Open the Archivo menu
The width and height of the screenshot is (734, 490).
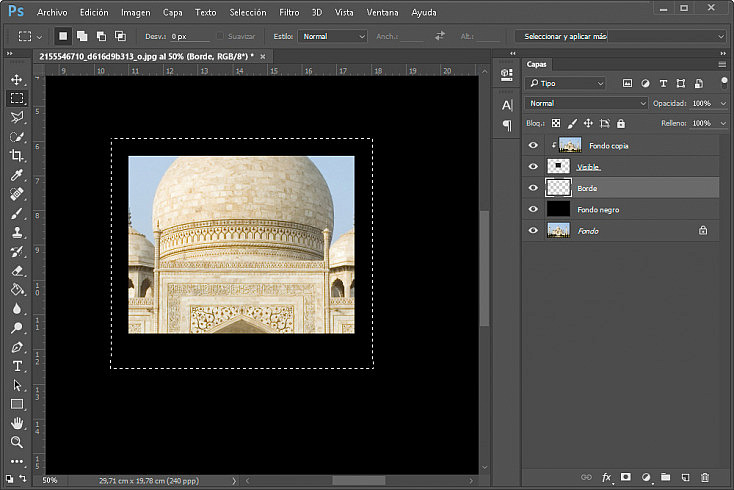52,13
